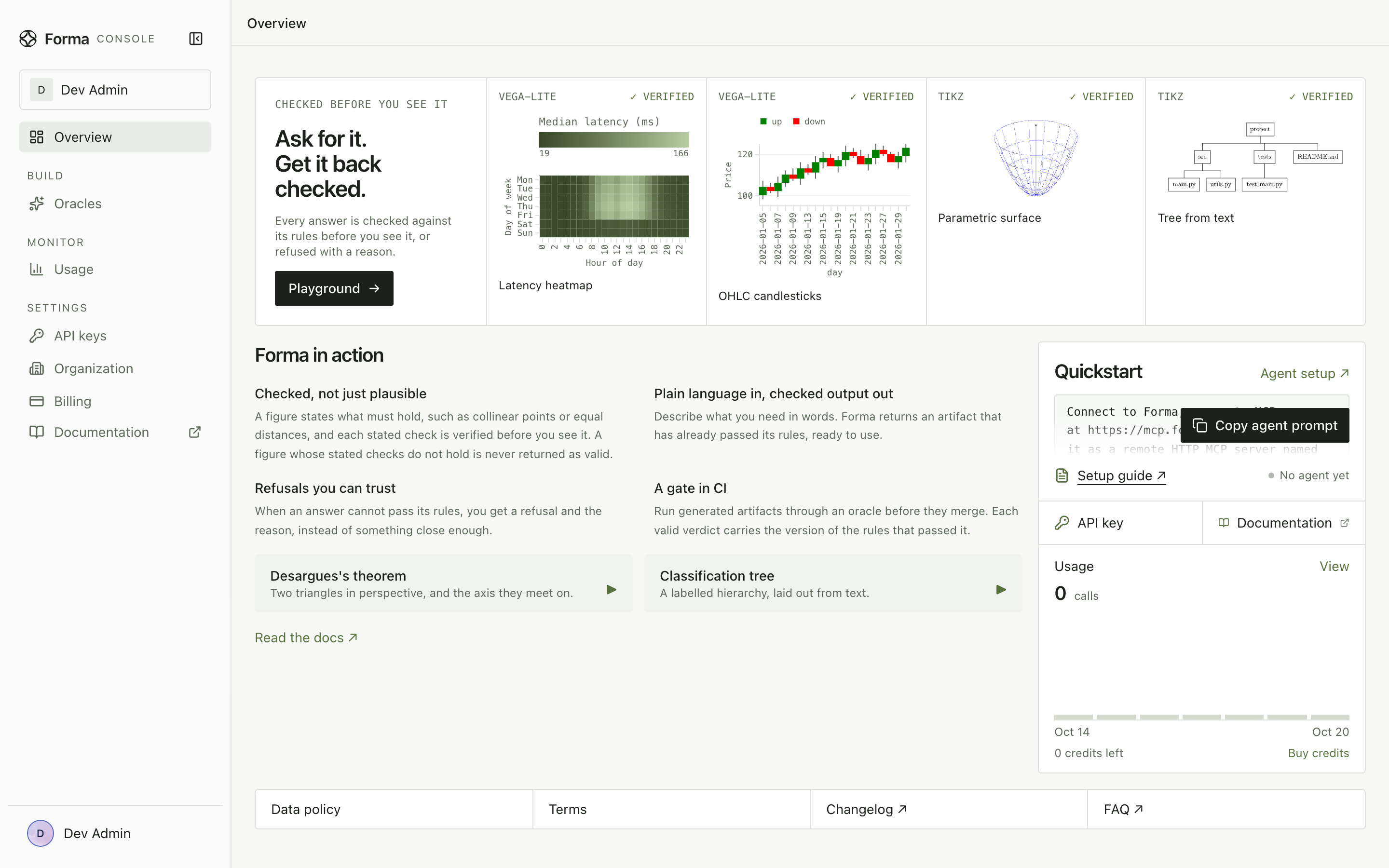The image size is (1389, 868).
Task: Click the Oracles sparkle icon
Action: [37, 203]
